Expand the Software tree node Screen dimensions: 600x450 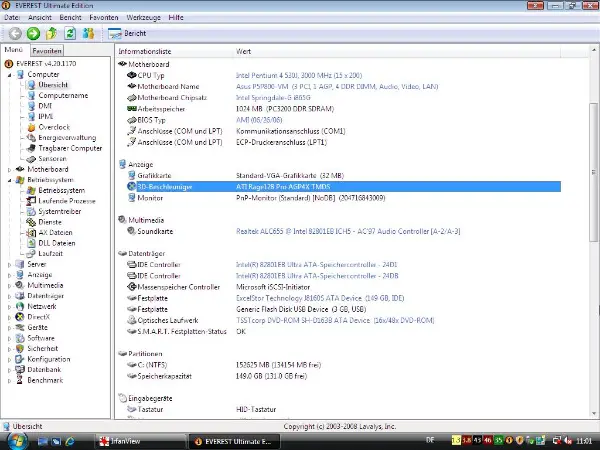9,338
